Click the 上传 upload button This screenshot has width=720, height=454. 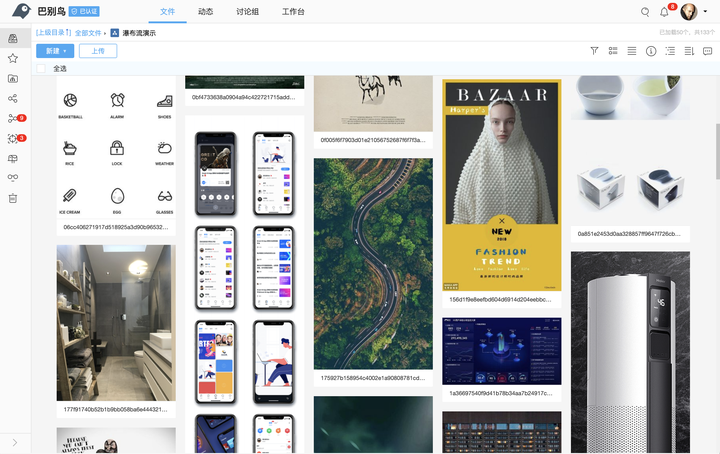98,51
